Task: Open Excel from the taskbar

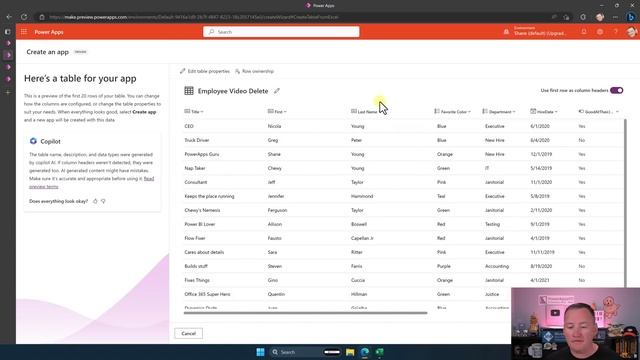Action: [x=380, y=352]
